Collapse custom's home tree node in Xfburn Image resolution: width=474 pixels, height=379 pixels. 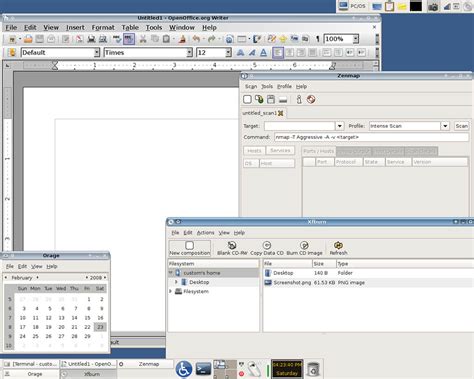[171, 273]
